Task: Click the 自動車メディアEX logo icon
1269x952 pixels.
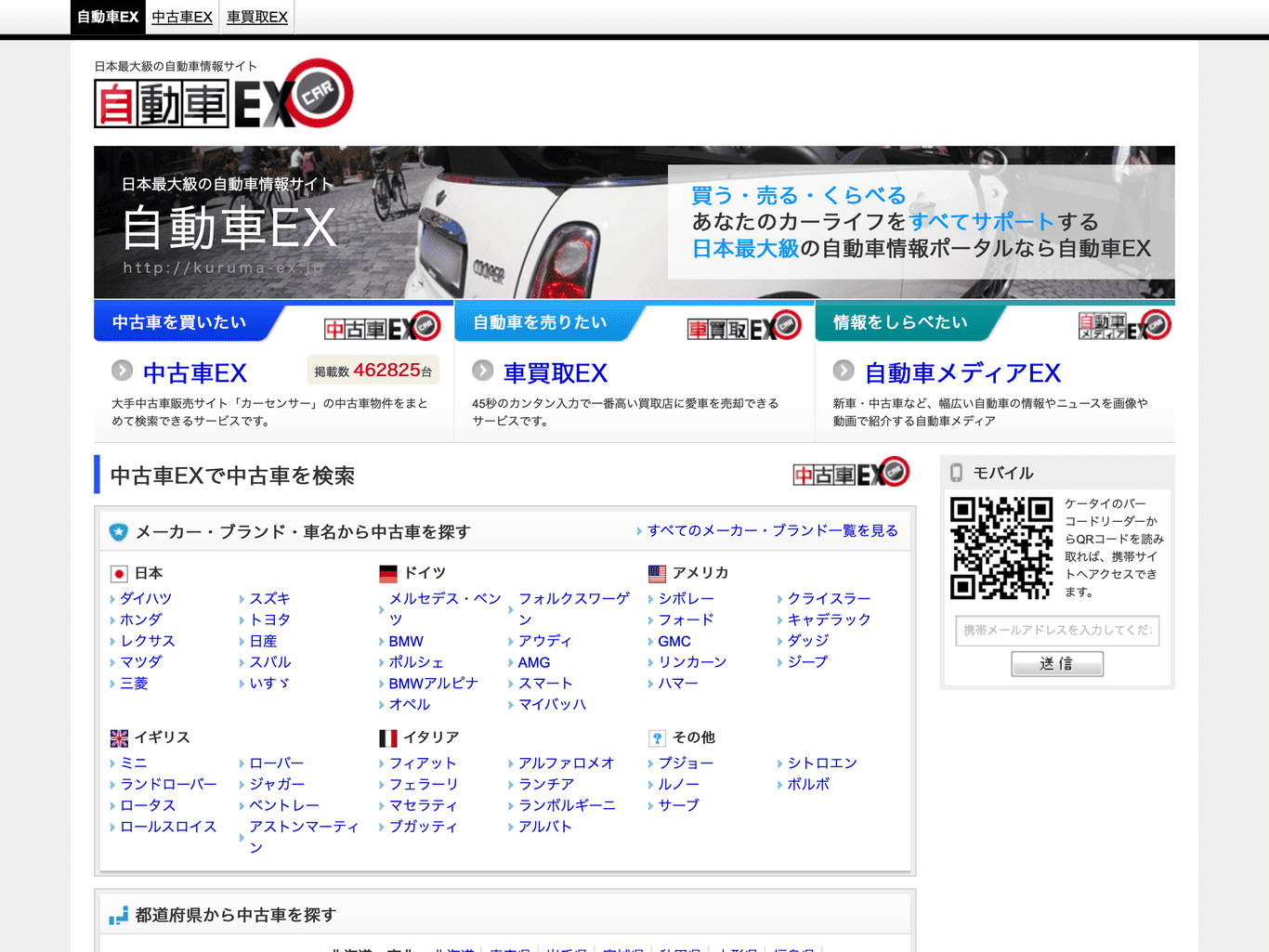Action: [x=1124, y=325]
